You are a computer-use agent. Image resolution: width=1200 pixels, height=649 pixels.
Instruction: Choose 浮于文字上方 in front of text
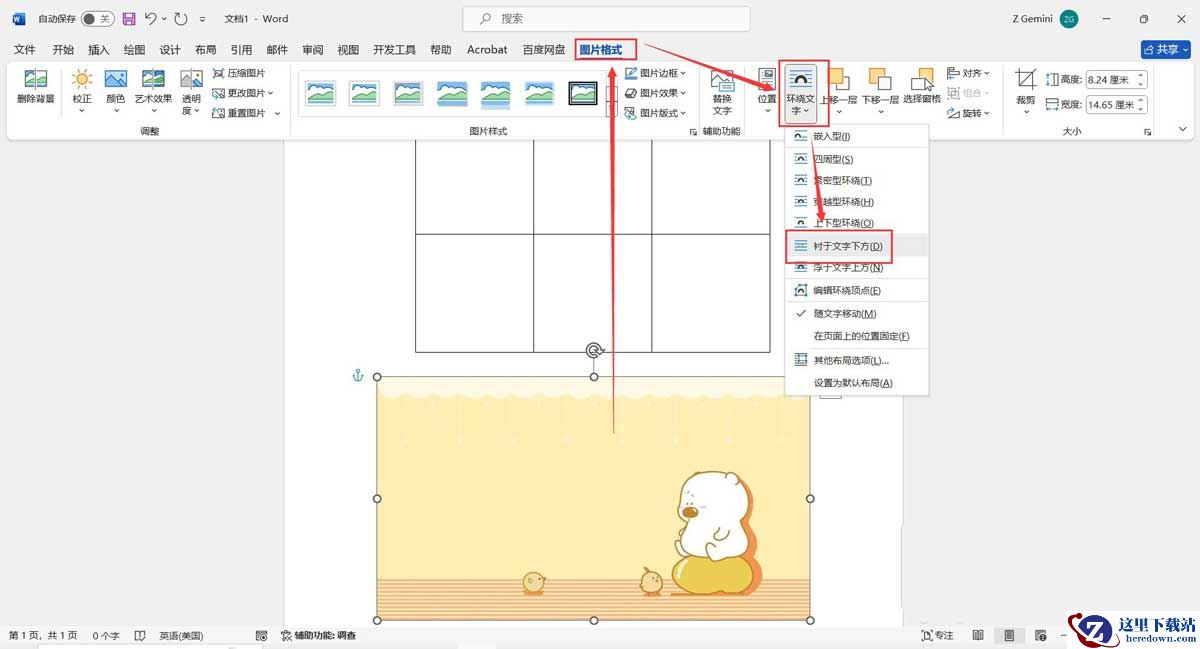[x=857, y=267]
